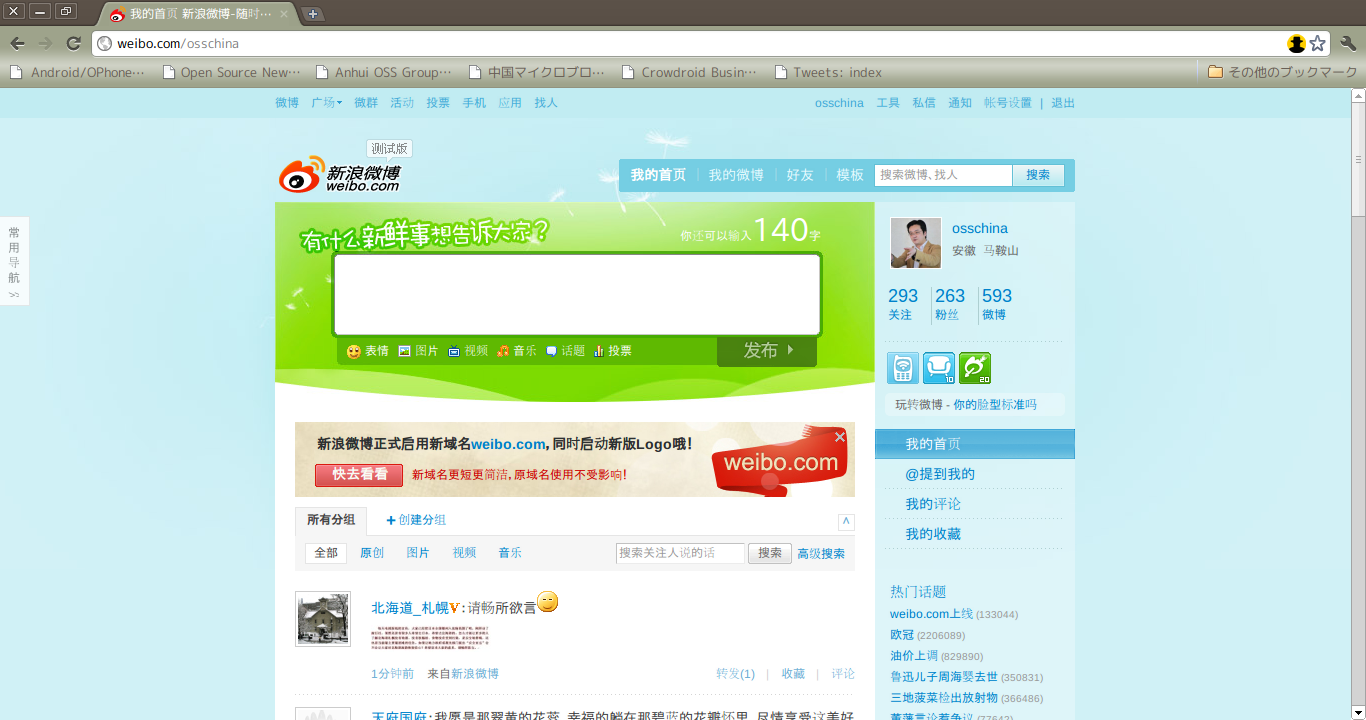Image resolution: width=1366 pixels, height=720 pixels.
Task: Open the 好友 tab
Action: coord(800,175)
